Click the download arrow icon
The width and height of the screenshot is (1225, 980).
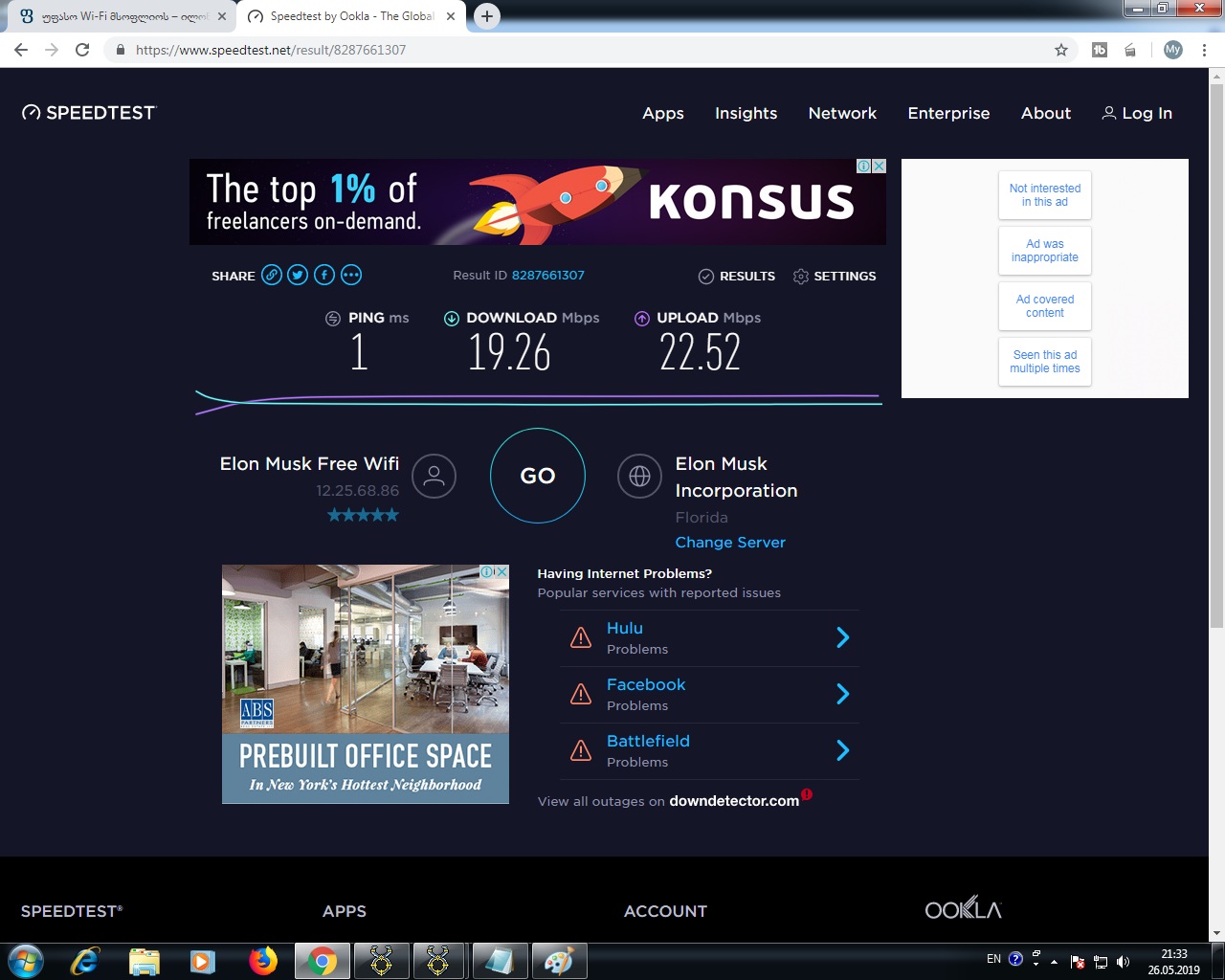tap(452, 319)
